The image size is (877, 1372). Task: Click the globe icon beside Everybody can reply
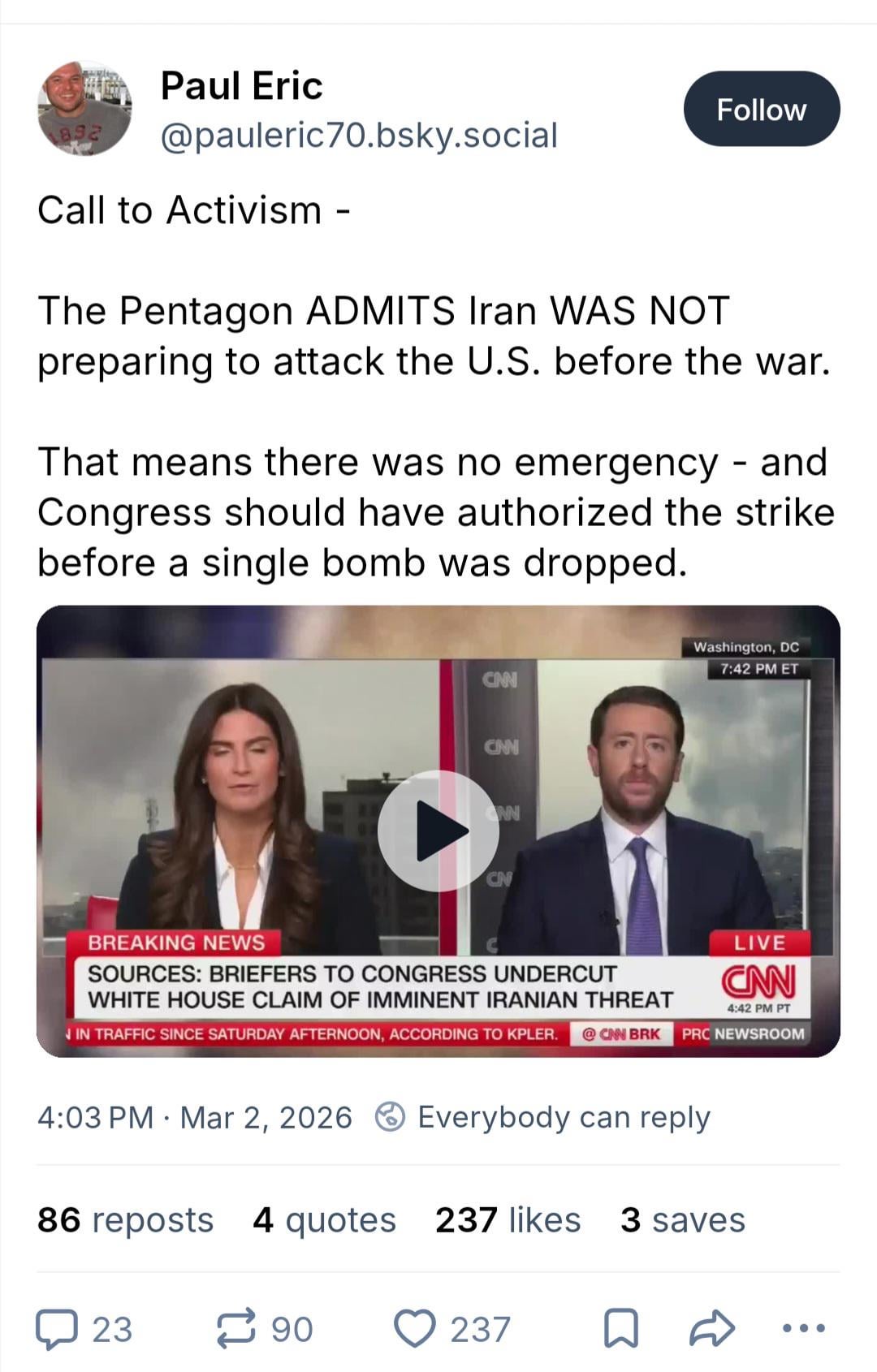(x=390, y=1117)
